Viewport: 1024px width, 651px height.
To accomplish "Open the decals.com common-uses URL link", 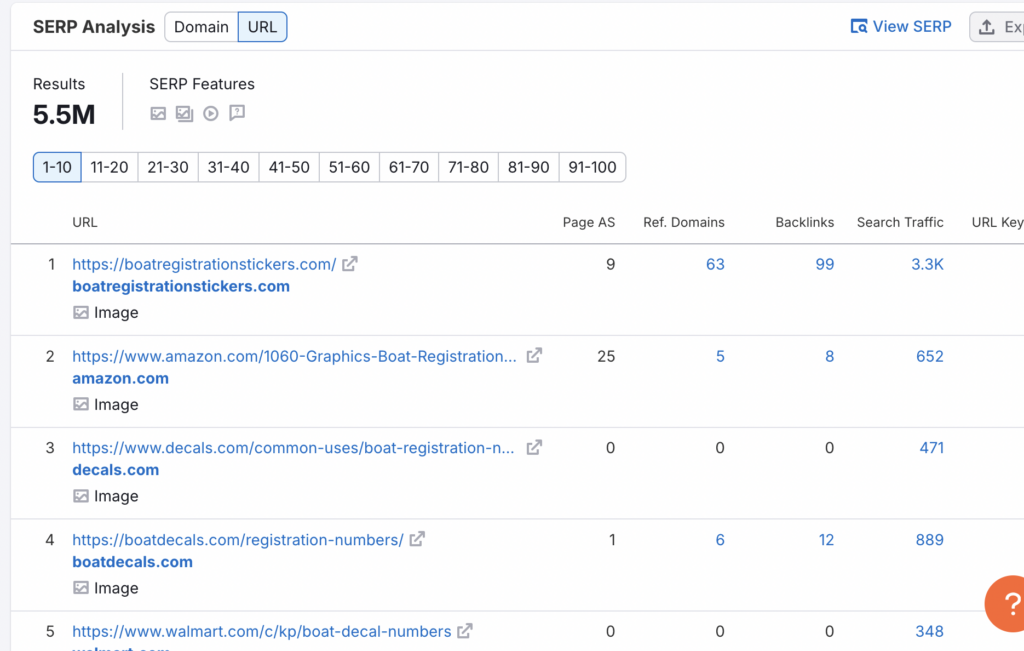I will point(293,447).
